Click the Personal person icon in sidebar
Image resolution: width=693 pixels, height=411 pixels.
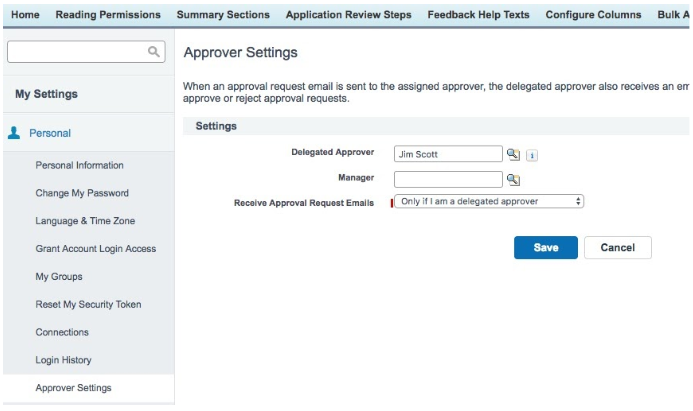(x=14, y=133)
